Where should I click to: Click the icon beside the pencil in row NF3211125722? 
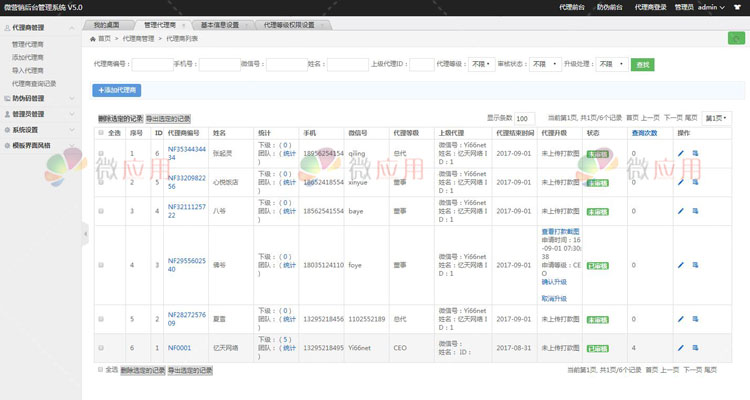[695, 211]
